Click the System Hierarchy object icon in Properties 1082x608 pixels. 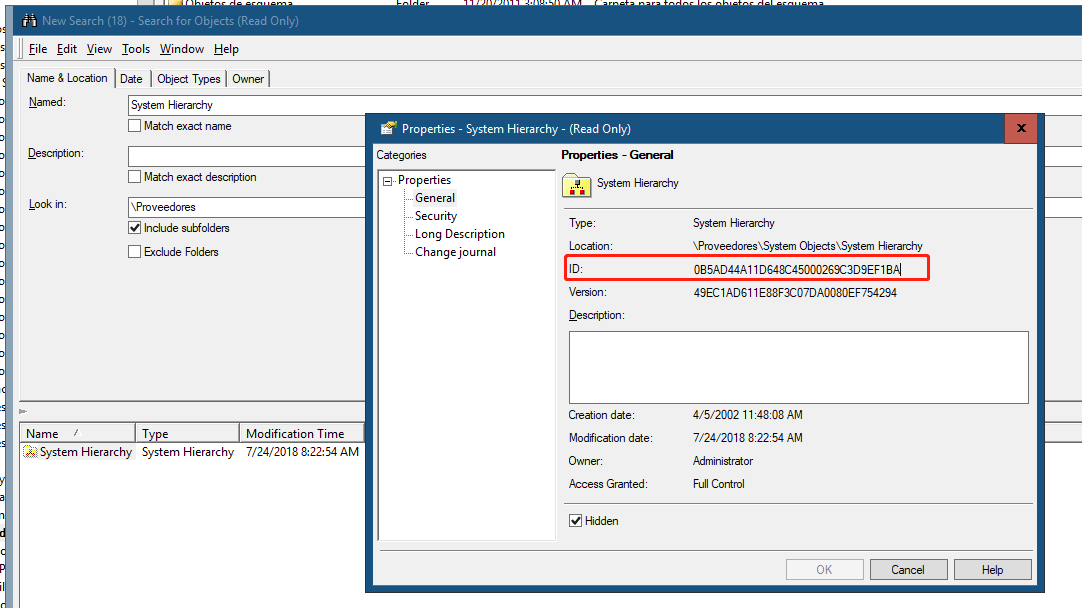(576, 184)
